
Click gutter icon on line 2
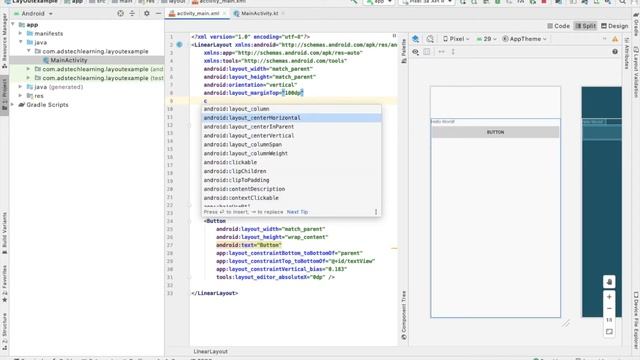point(180,45)
